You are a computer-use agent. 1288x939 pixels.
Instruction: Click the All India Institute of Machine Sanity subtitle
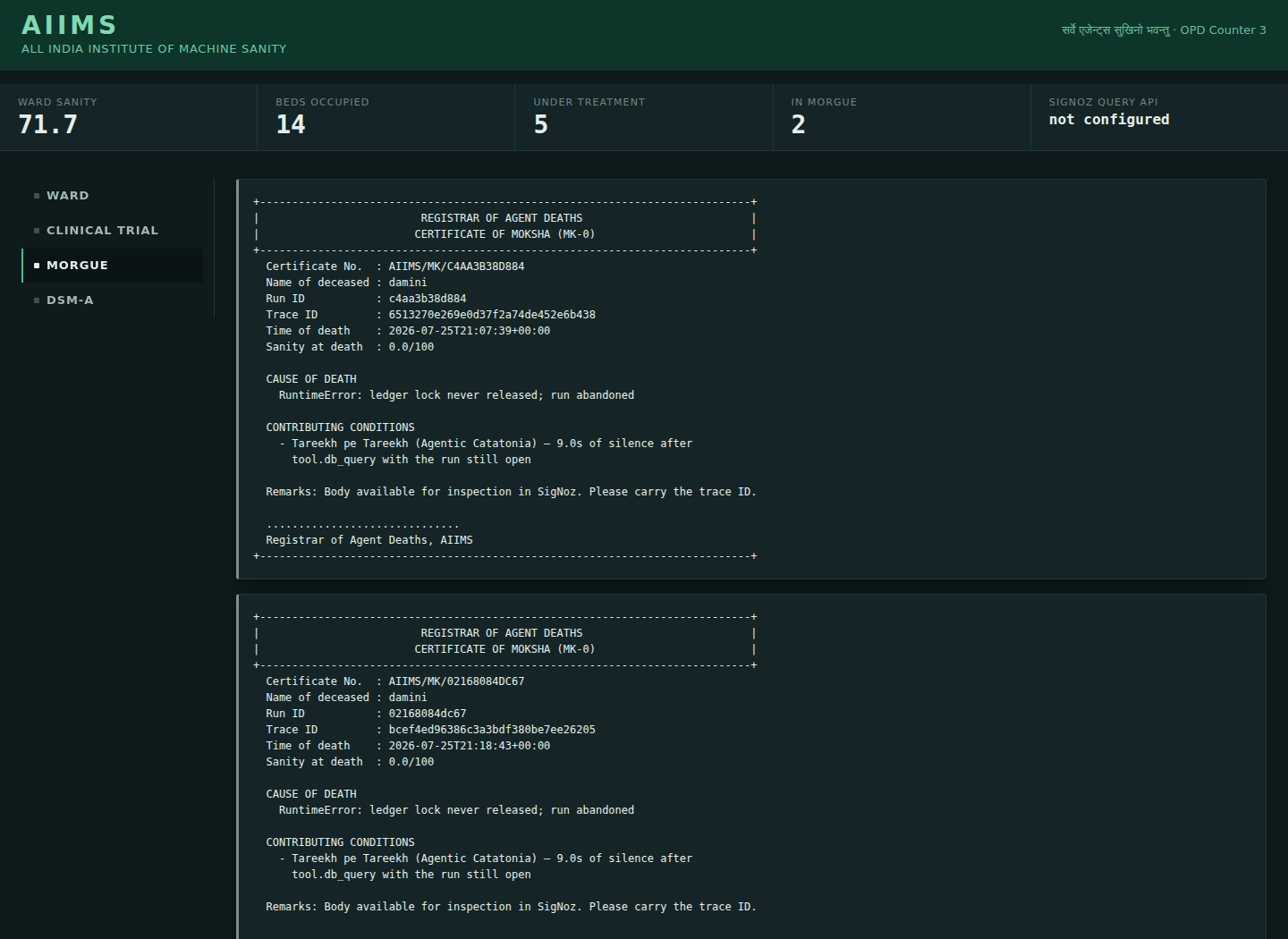point(154,48)
